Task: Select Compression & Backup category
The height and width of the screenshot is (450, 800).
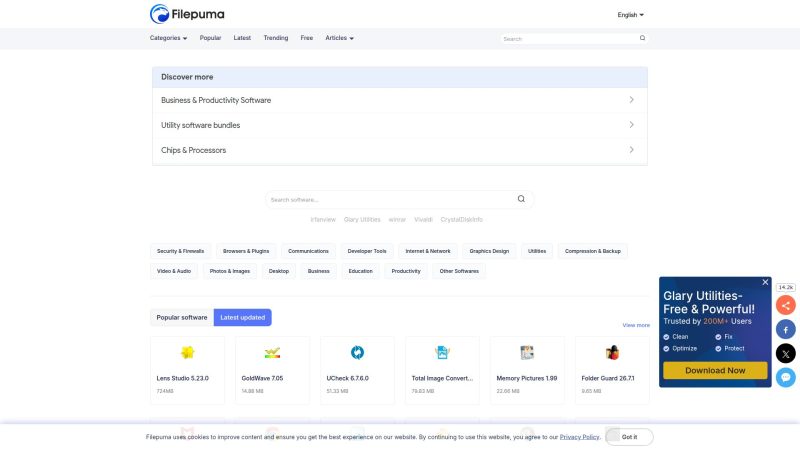Action: tap(592, 251)
